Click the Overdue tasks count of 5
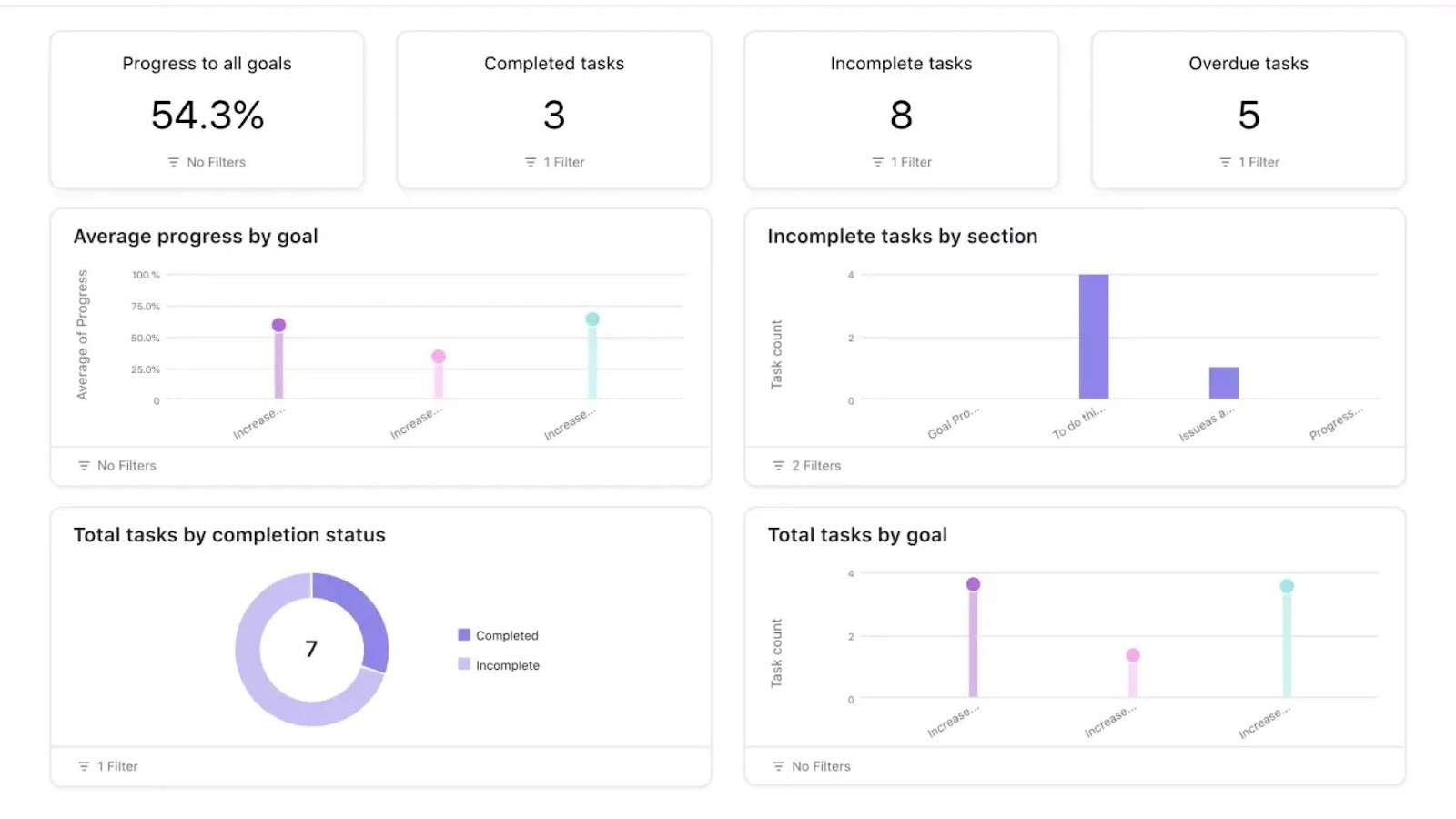Image resolution: width=1456 pixels, height=819 pixels. tap(1248, 116)
